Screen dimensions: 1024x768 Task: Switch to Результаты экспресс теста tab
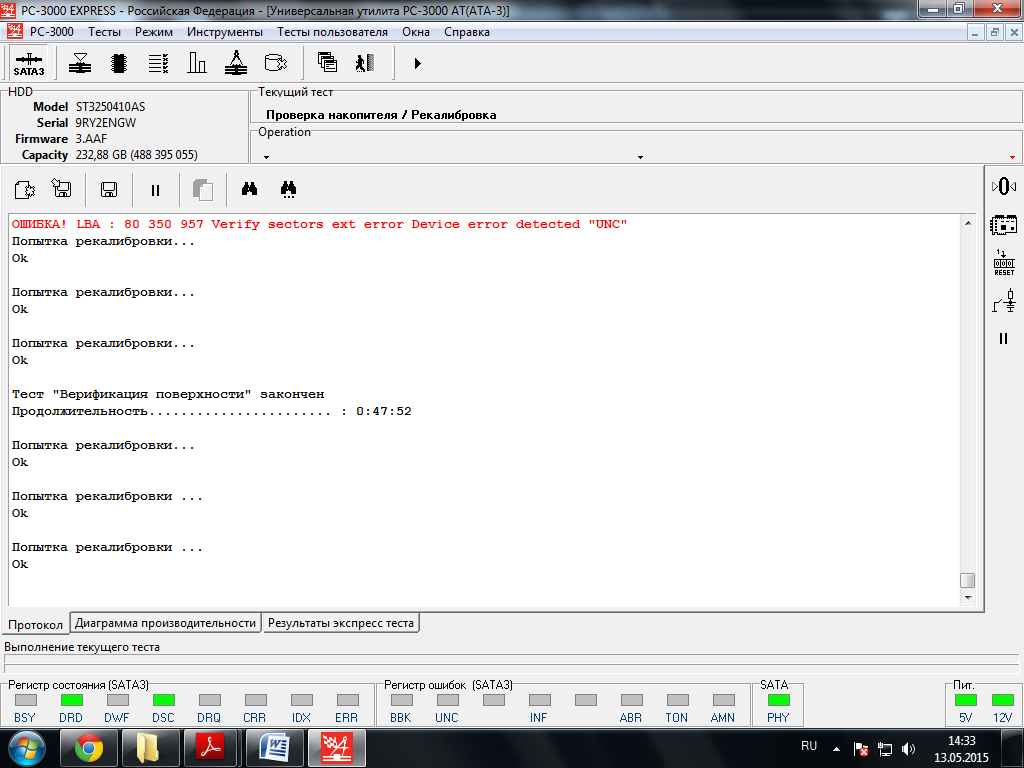341,623
